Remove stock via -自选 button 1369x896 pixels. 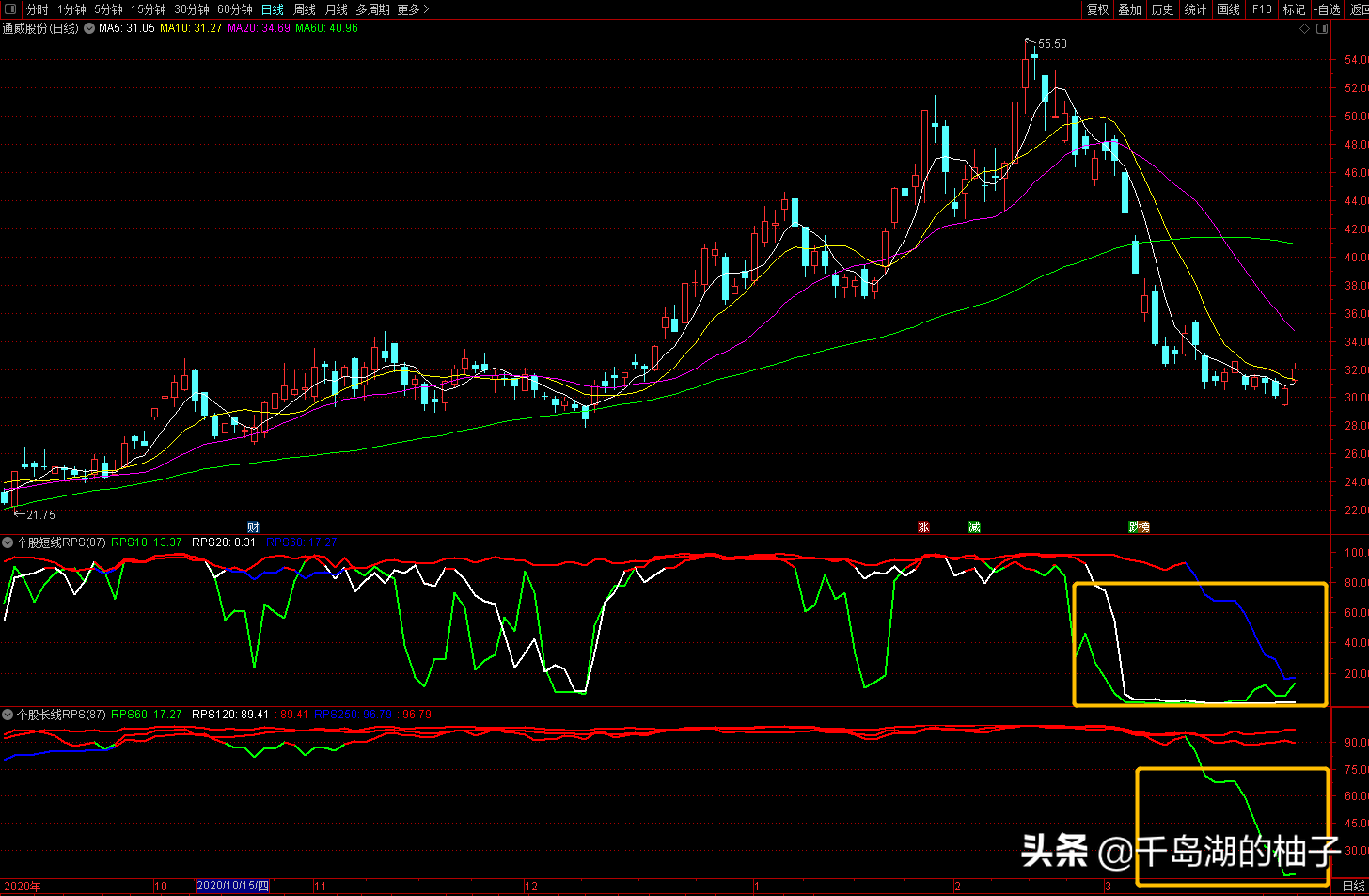[1328, 9]
